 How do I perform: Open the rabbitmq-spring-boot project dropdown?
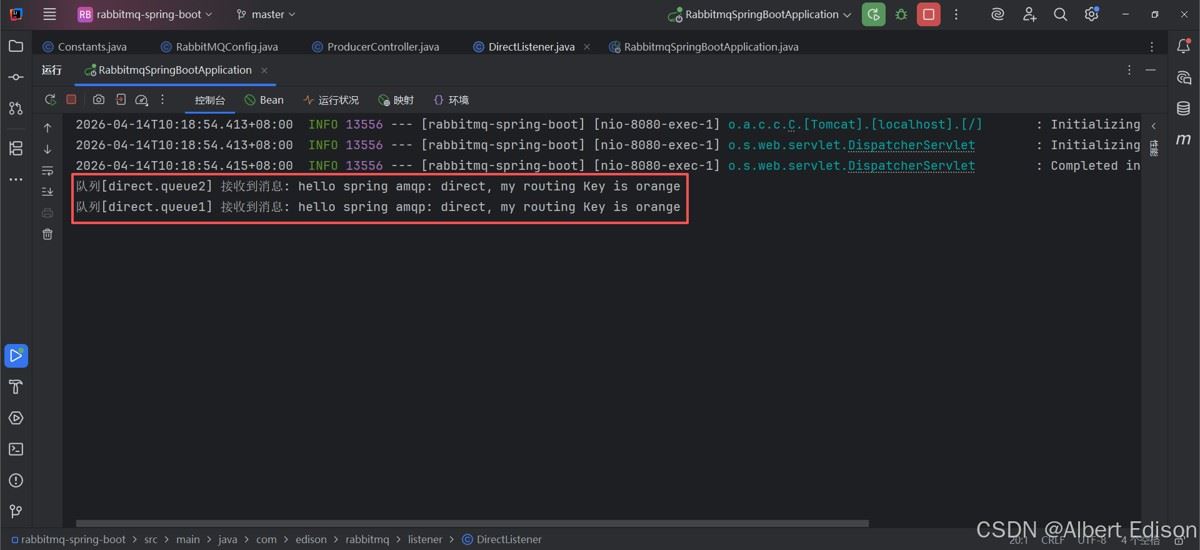click(x=145, y=15)
